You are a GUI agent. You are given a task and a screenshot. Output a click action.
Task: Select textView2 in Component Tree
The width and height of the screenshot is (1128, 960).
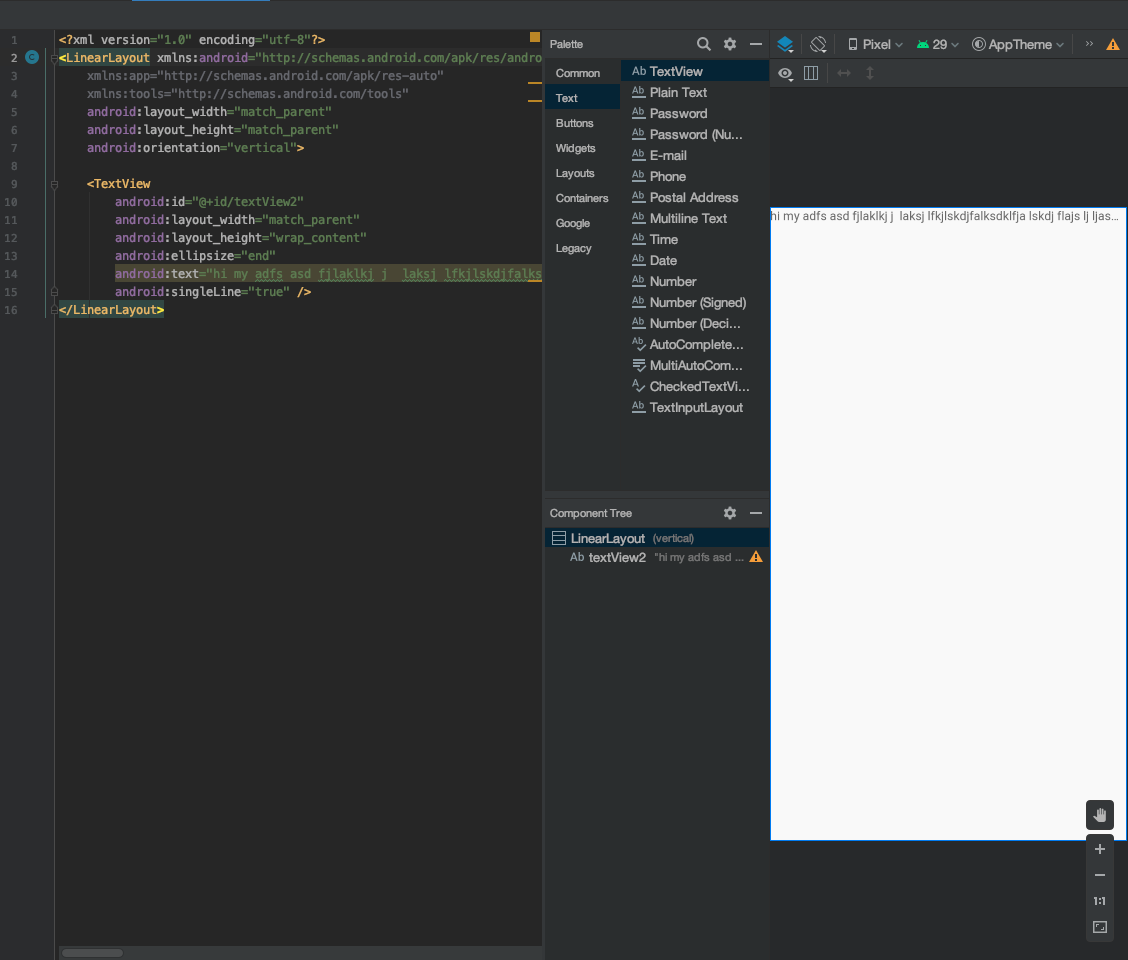[x=658, y=557]
